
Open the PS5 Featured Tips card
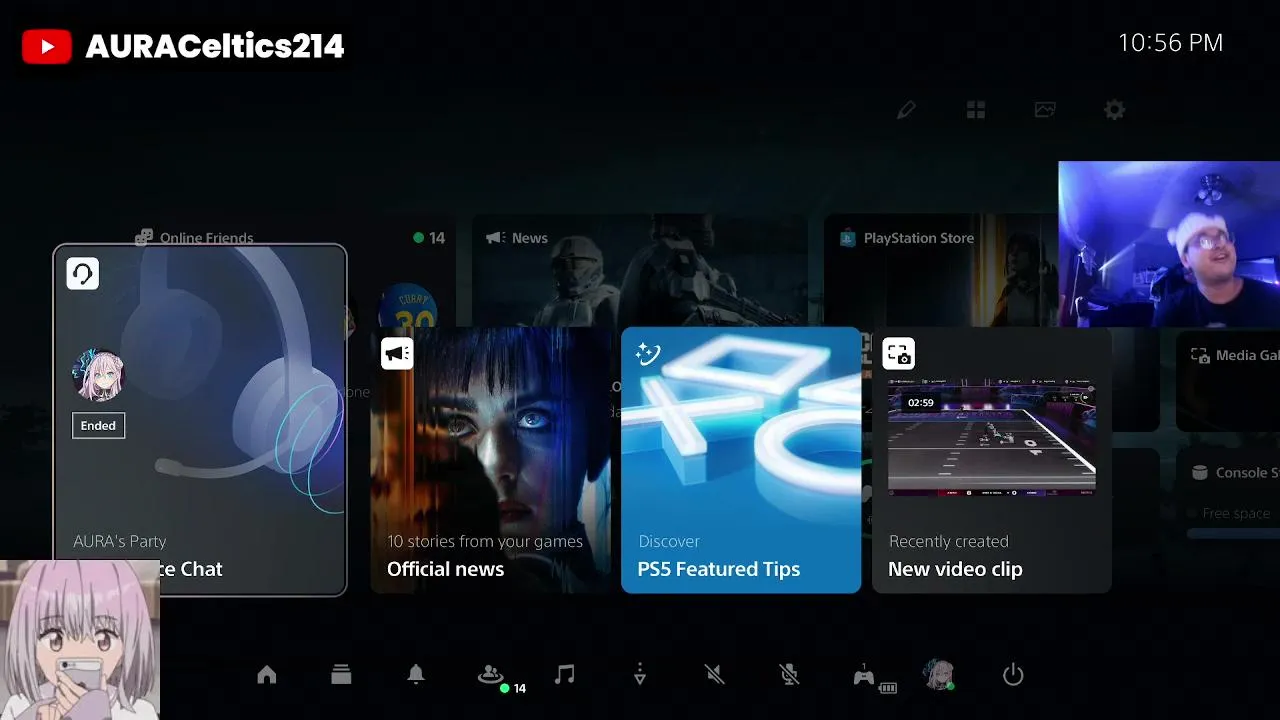click(741, 460)
